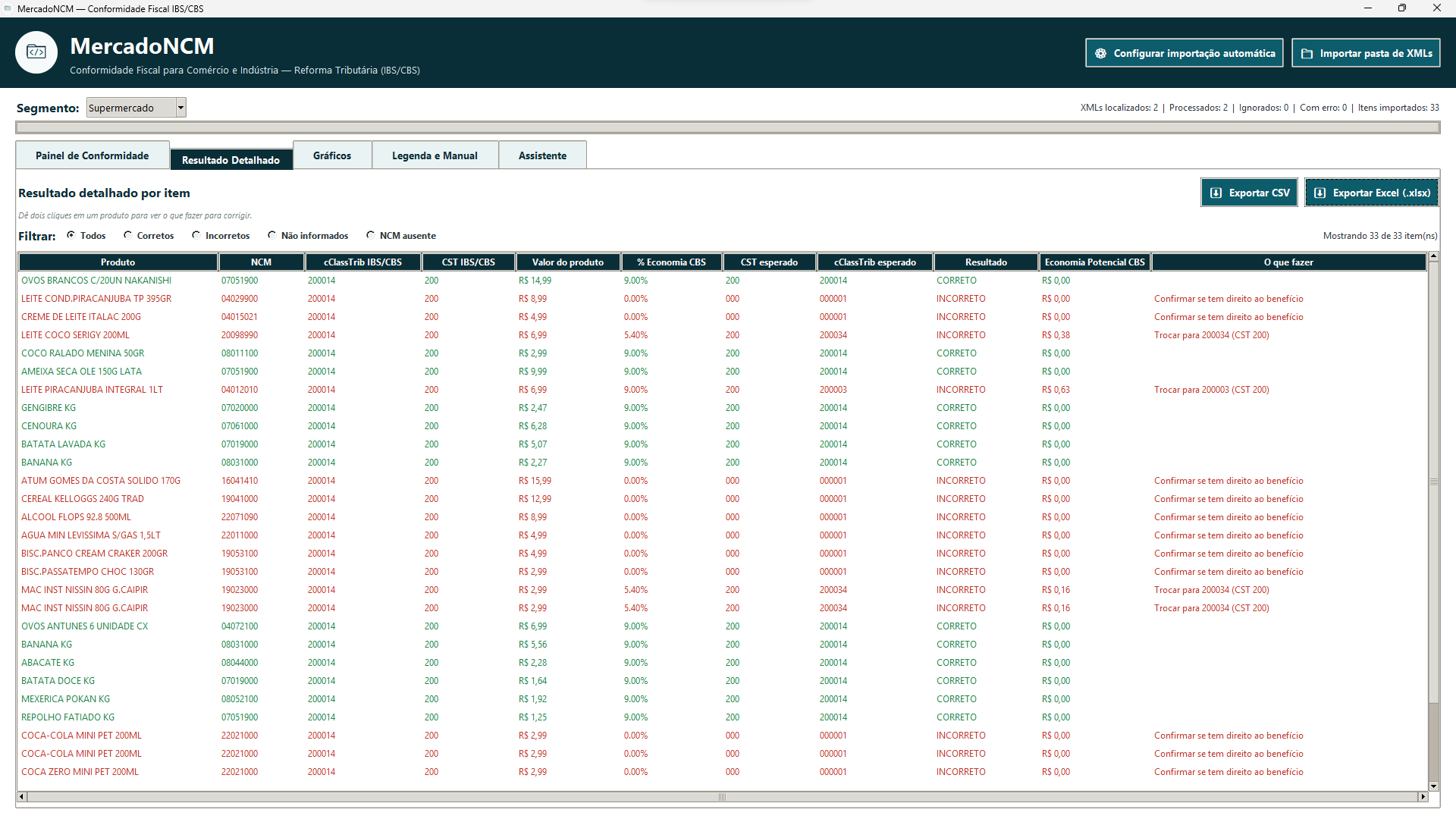Click NCM value 16041410
Image resolution: width=1456 pixels, height=819 pixels.
[x=240, y=481]
